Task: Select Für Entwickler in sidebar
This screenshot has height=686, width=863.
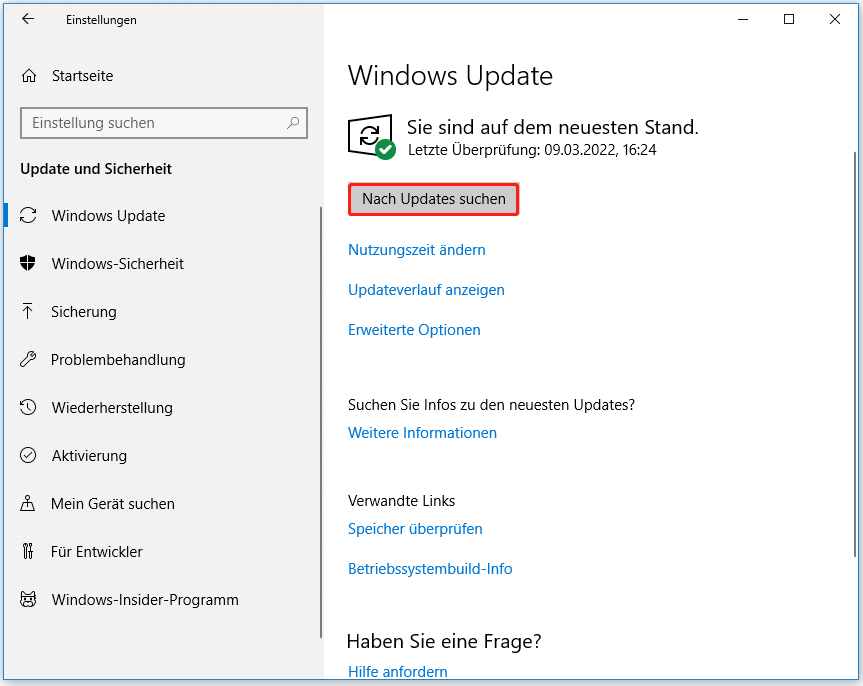Action: [97, 552]
